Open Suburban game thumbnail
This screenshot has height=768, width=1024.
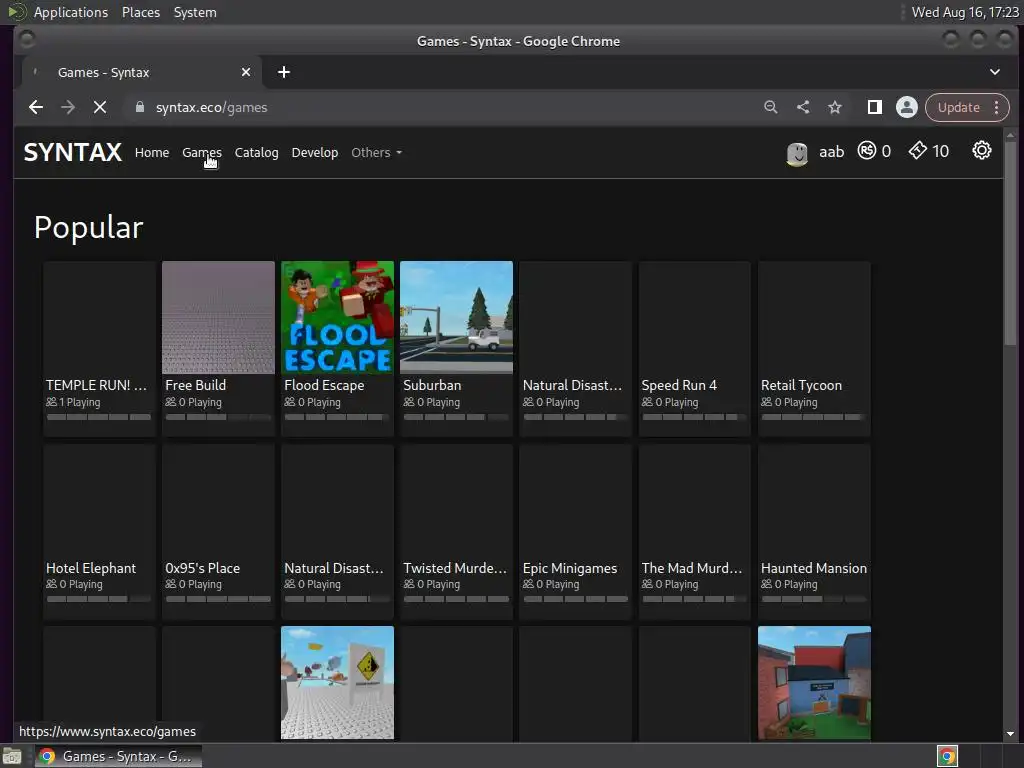tap(456, 317)
